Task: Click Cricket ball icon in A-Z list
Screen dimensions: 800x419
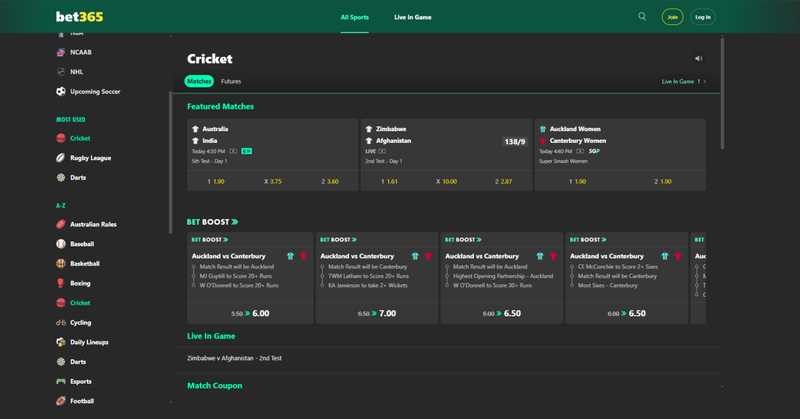Action: click(61, 303)
